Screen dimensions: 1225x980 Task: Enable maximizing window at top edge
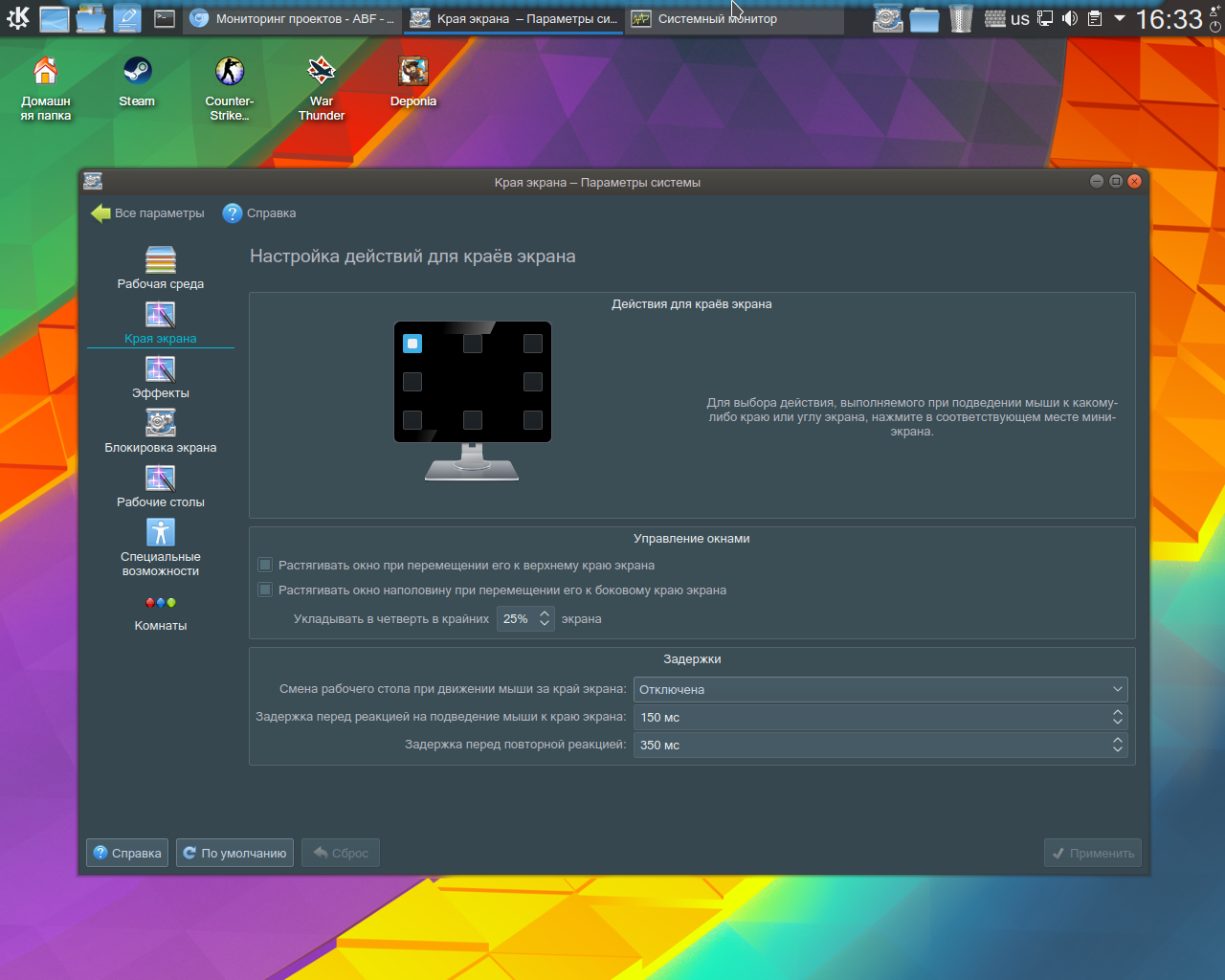tap(266, 566)
